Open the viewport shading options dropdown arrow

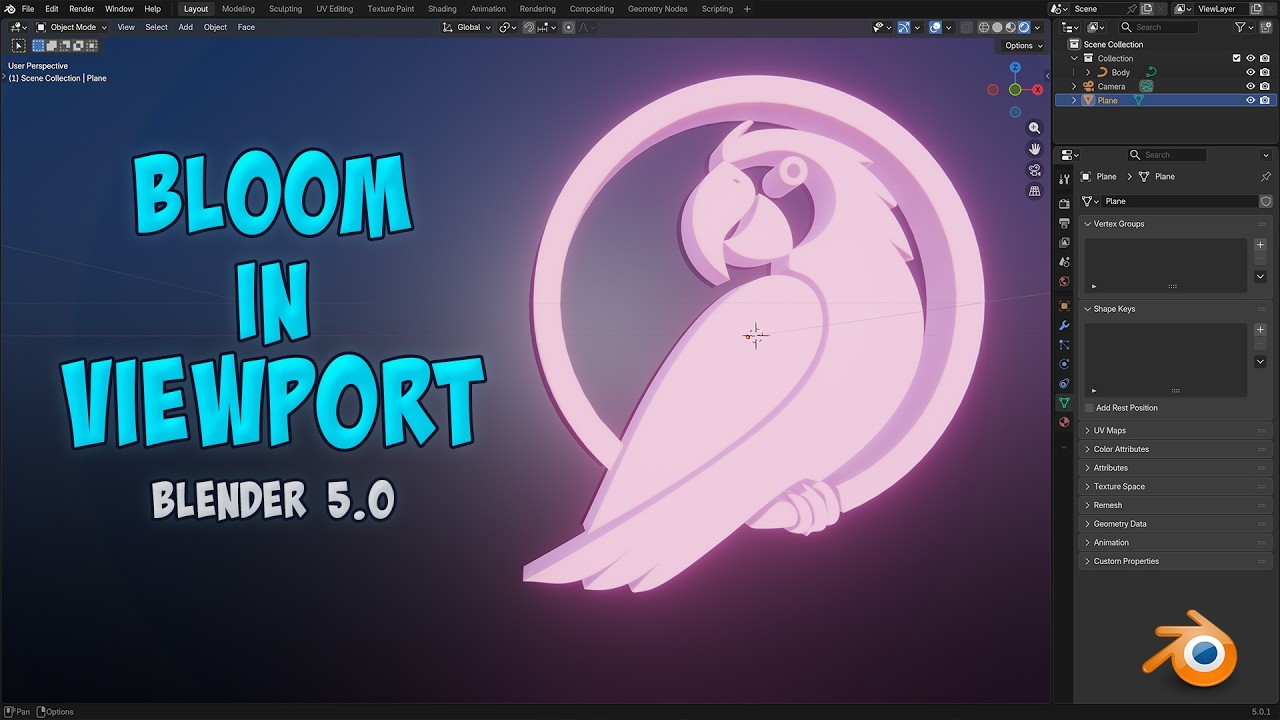1038,27
